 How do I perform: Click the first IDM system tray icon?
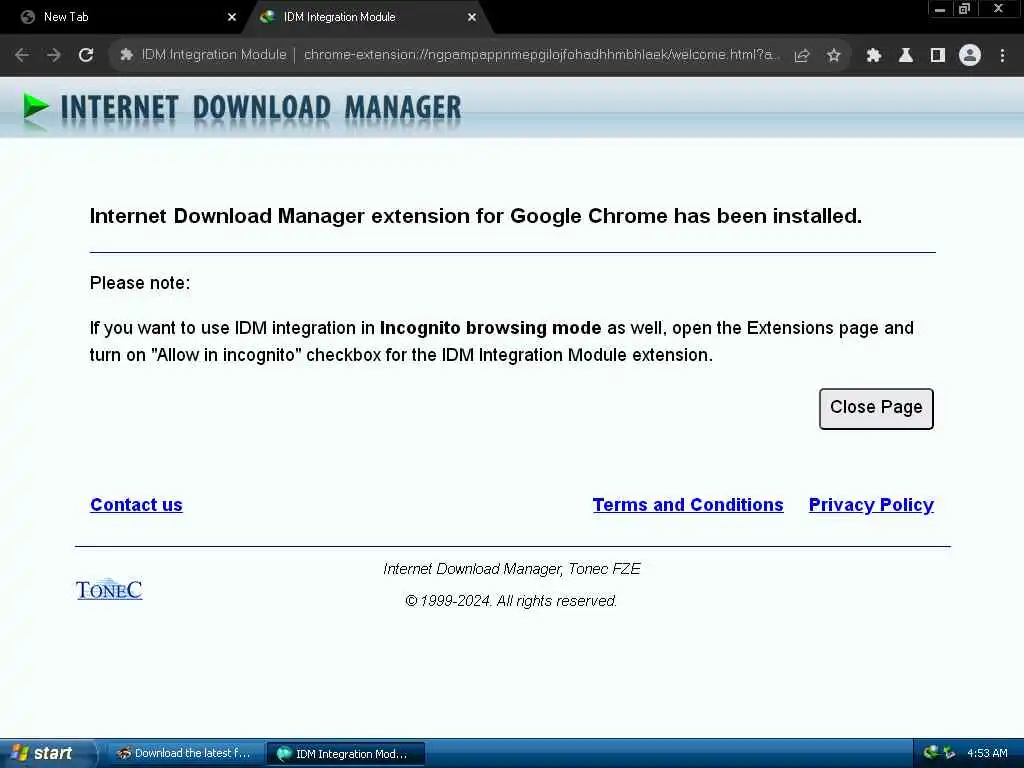click(x=931, y=752)
